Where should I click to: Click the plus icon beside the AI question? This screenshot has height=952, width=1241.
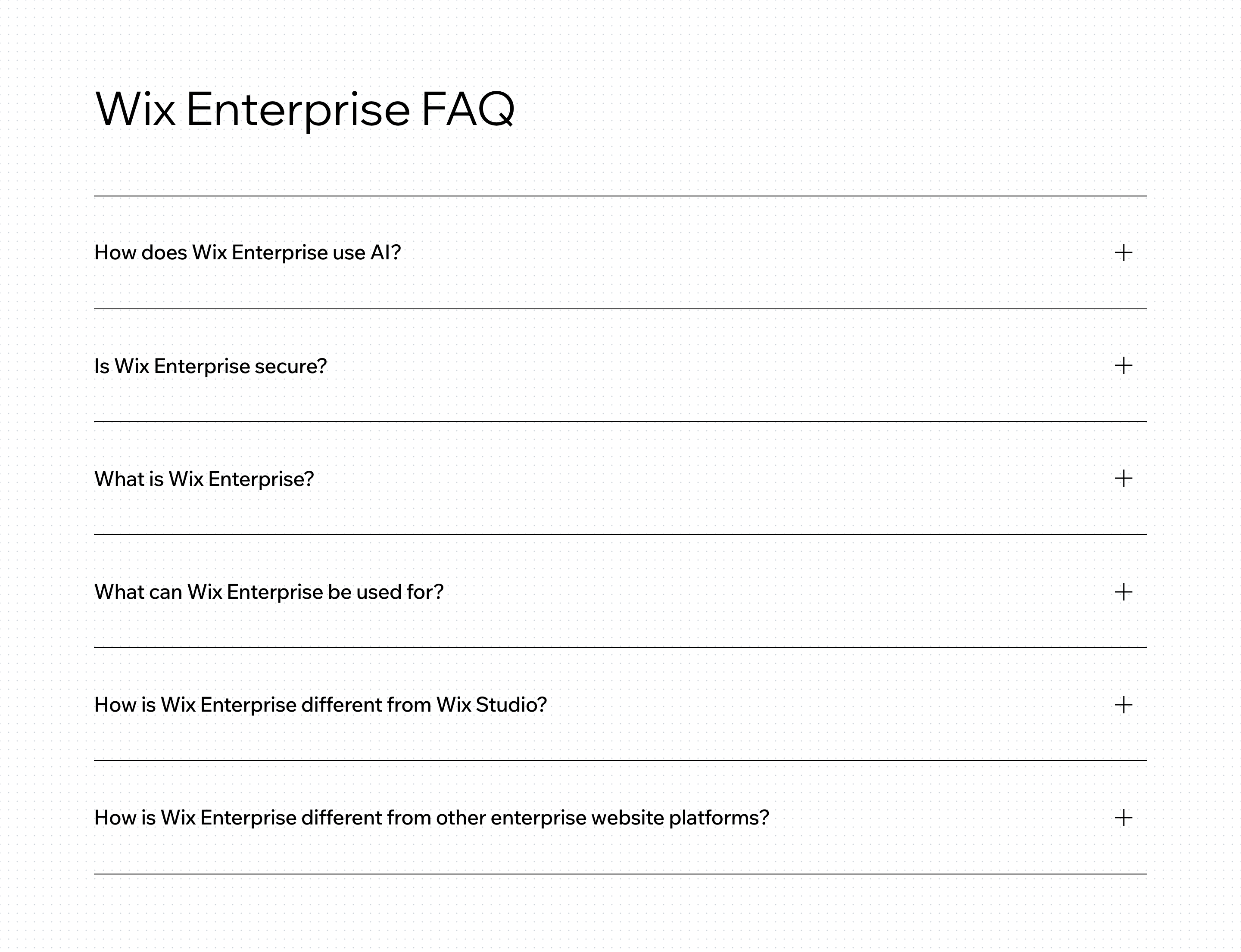tap(1123, 252)
